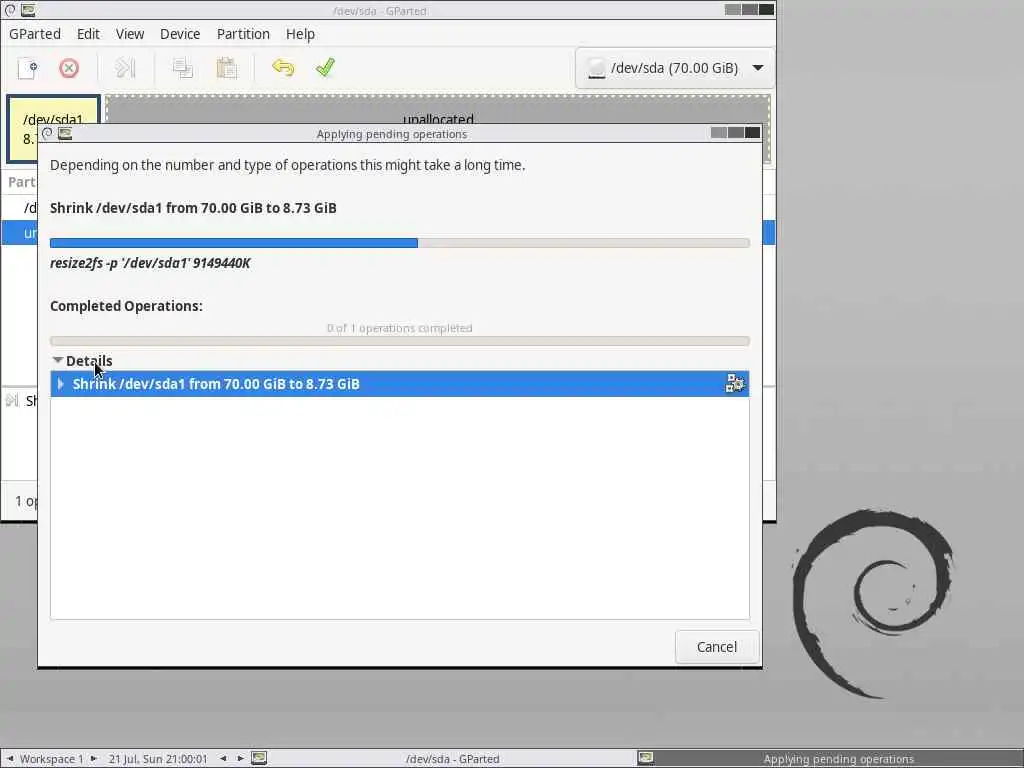The image size is (1024, 768).
Task: Click the Resize/Move toolbar icon
Action: pyautogui.click(x=125, y=68)
